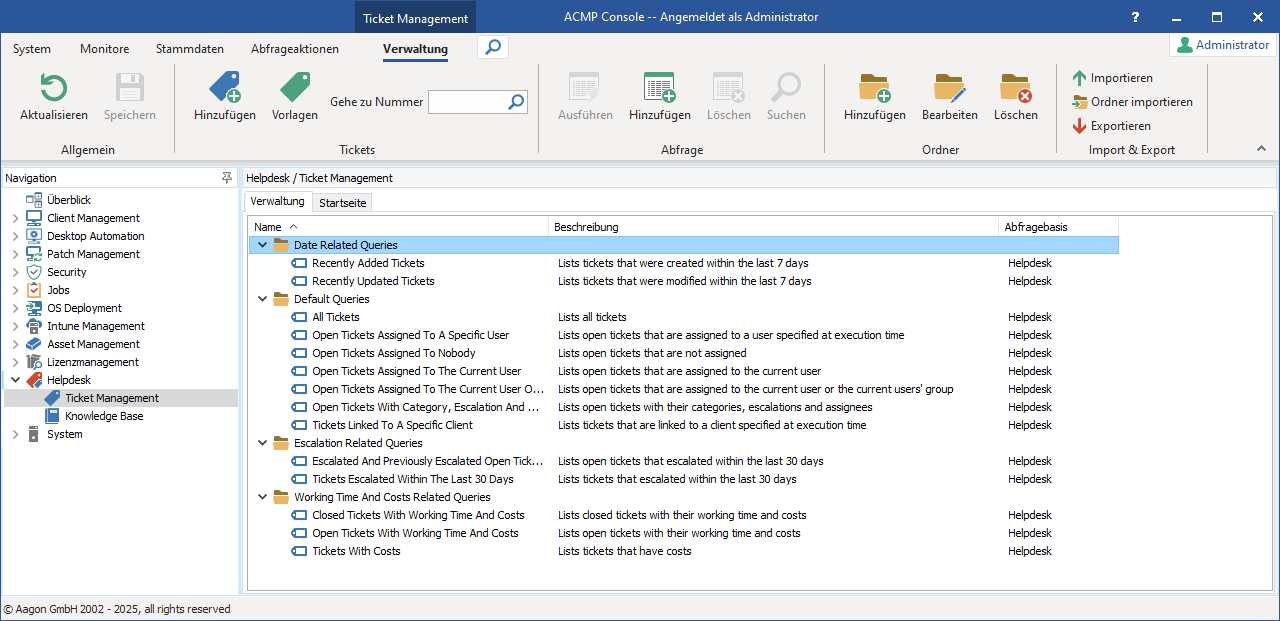Expand the Client Management tree node
1280x621 pixels.
[15, 218]
